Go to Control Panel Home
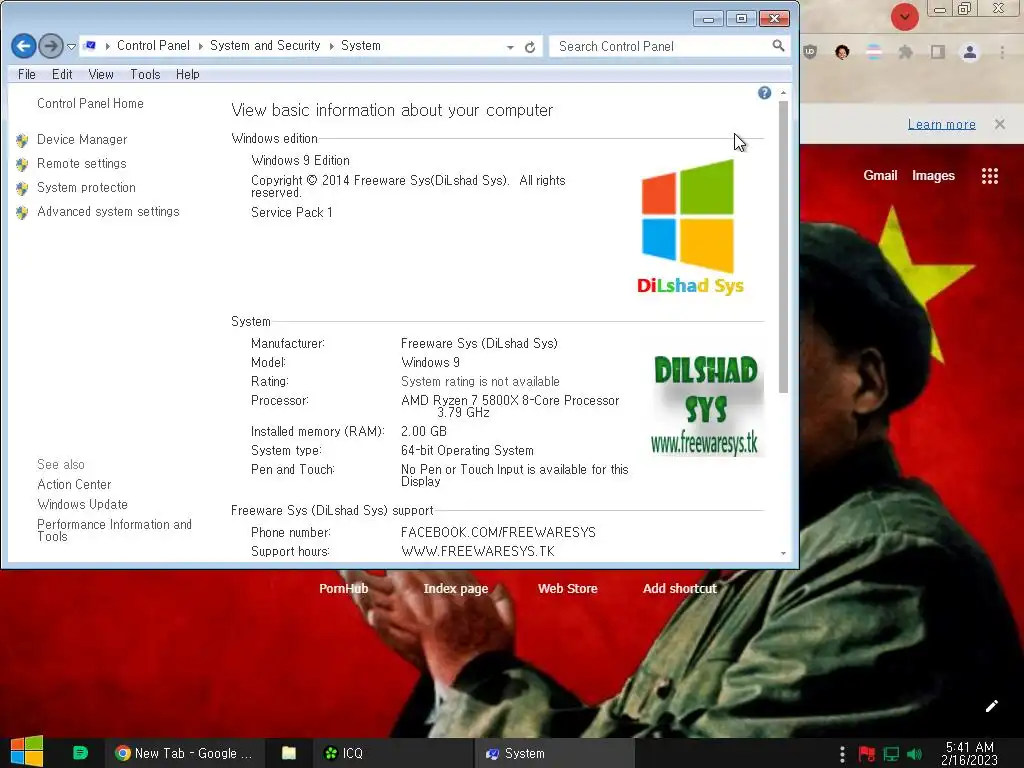Screen dimensions: 1024x768 coord(90,103)
